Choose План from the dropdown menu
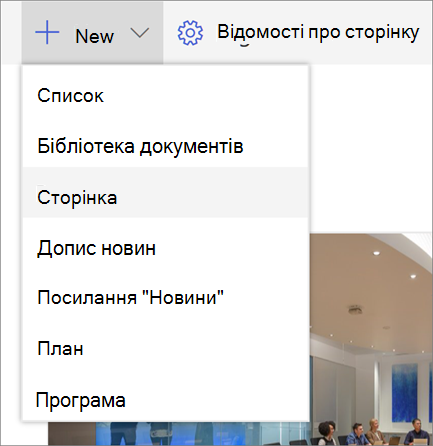 tap(166, 349)
